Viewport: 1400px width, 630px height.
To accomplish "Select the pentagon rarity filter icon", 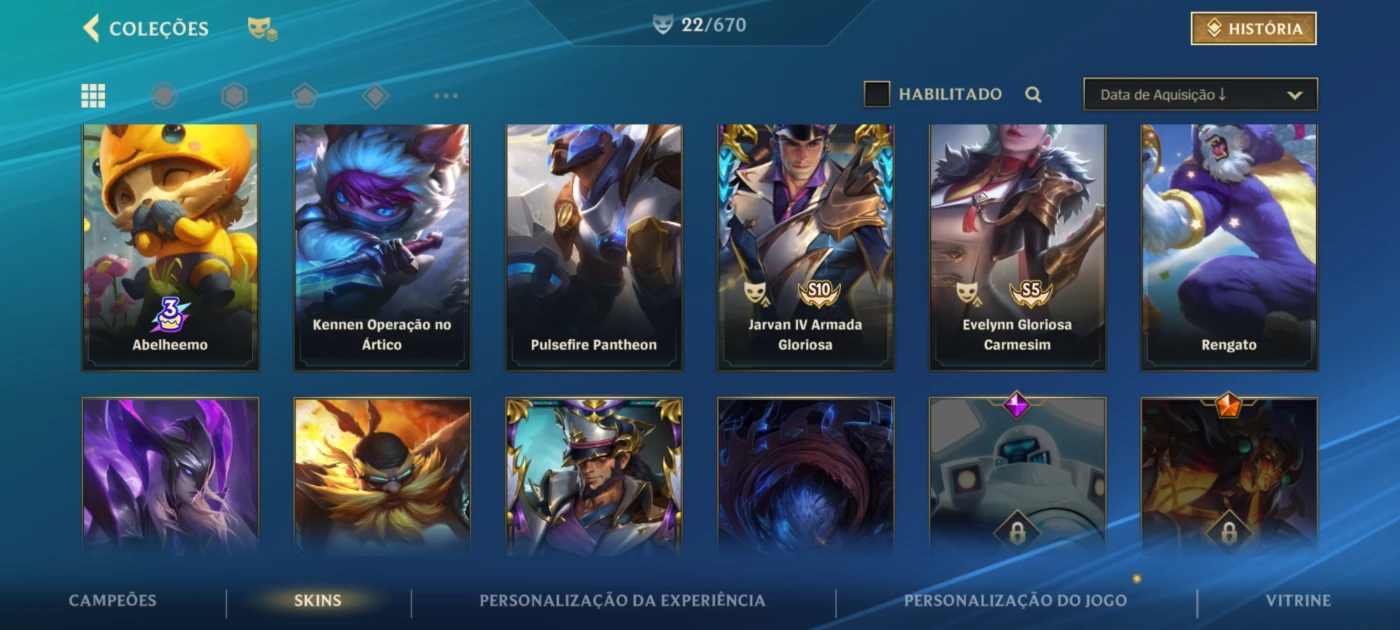I will click(305, 96).
